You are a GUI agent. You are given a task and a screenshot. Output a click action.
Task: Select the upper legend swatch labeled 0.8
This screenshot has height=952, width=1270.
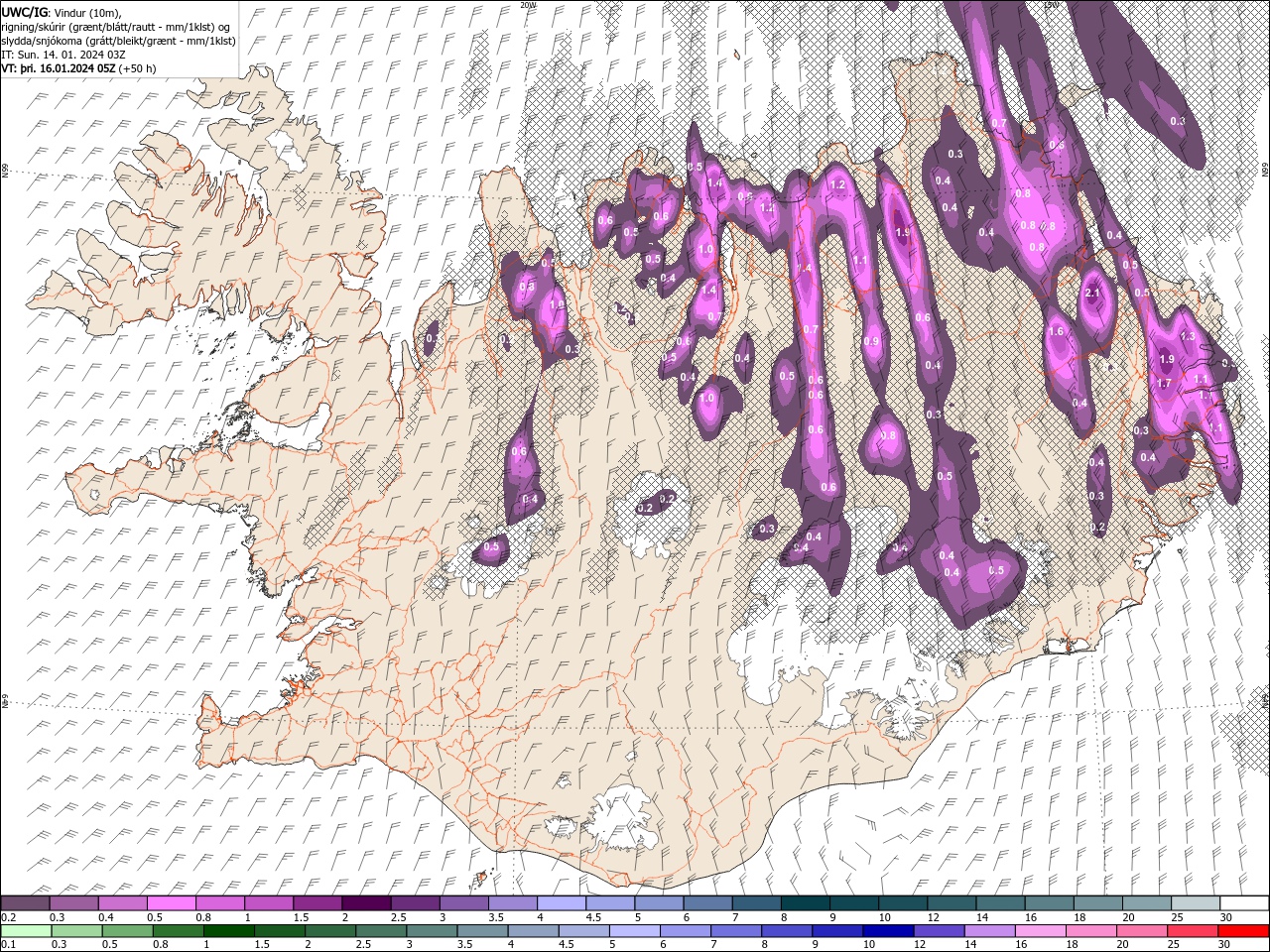click(220, 903)
